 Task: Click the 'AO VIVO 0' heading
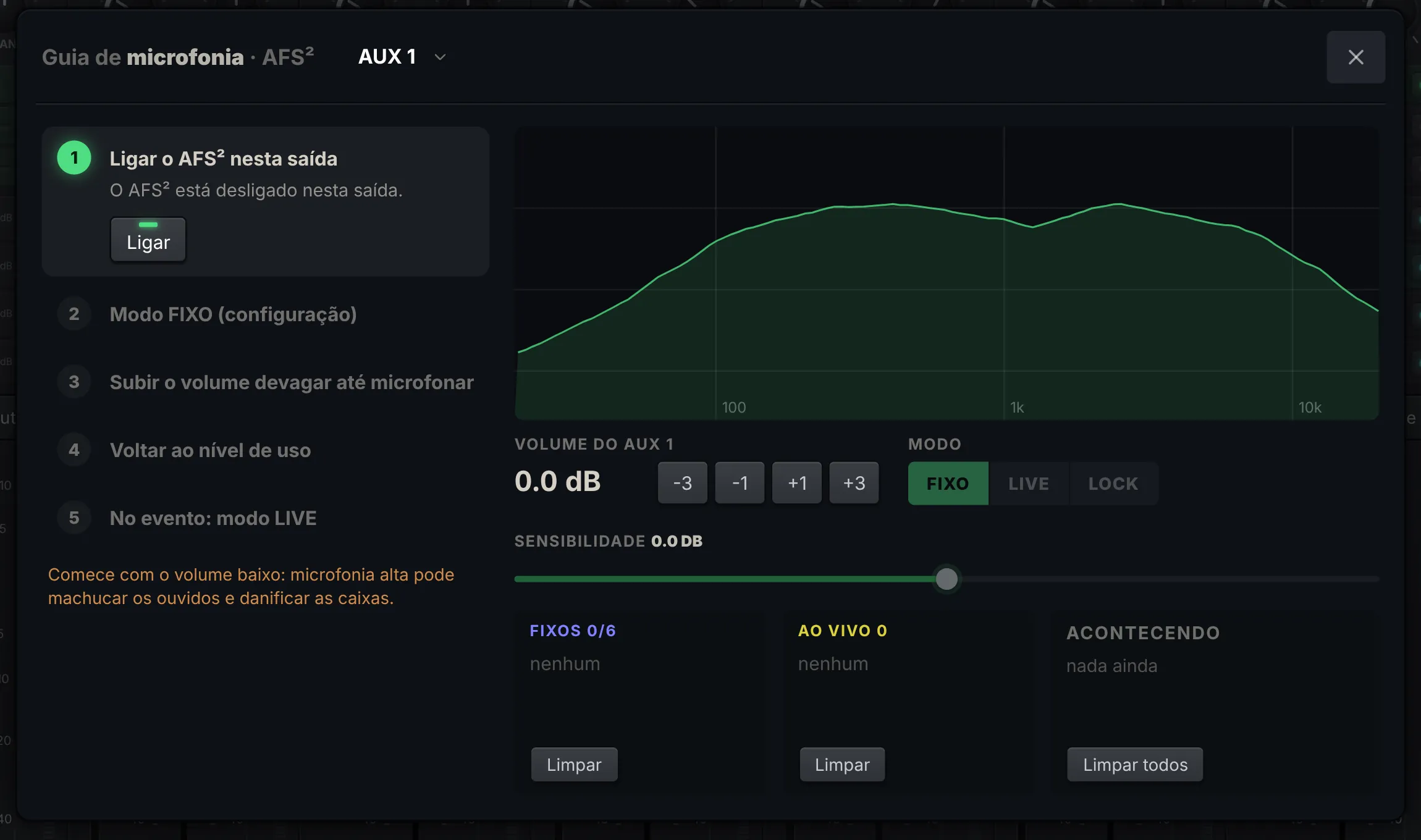pyautogui.click(x=843, y=631)
